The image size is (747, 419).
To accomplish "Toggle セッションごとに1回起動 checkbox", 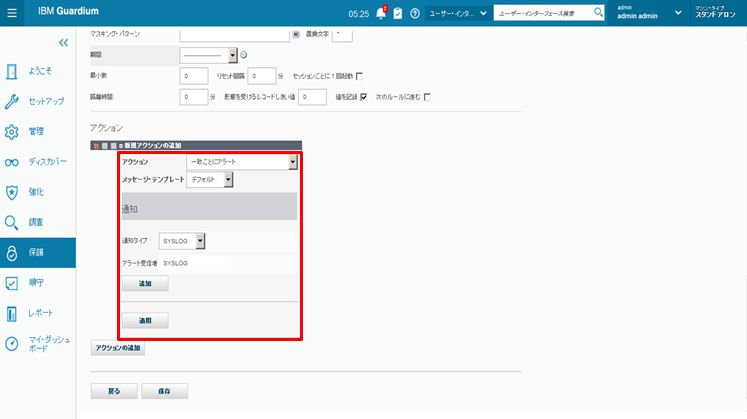I will coord(360,76).
